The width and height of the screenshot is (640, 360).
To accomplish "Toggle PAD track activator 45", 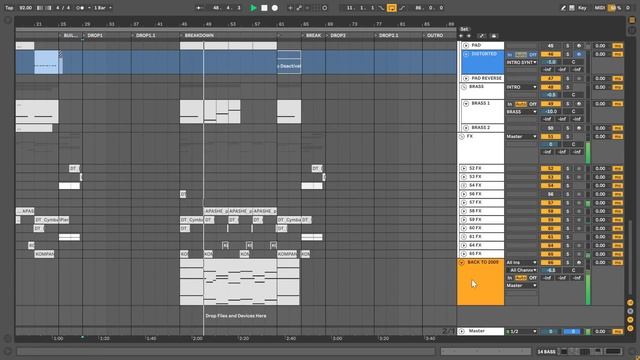I will pos(551,46).
